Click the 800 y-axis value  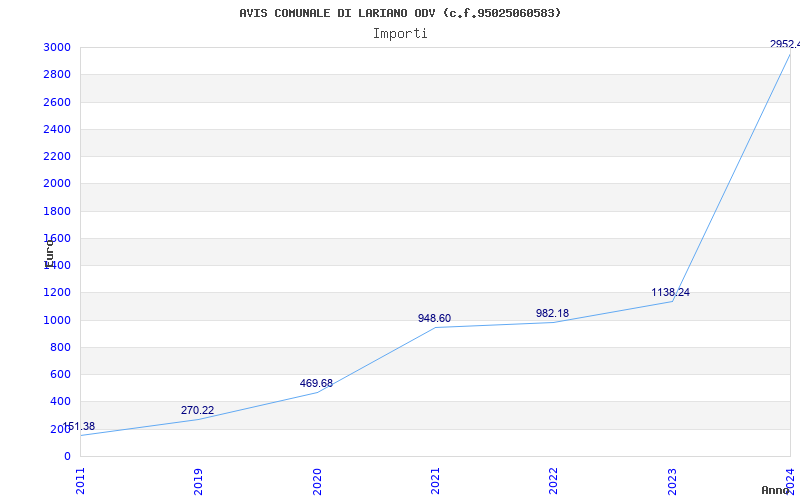[61, 347]
